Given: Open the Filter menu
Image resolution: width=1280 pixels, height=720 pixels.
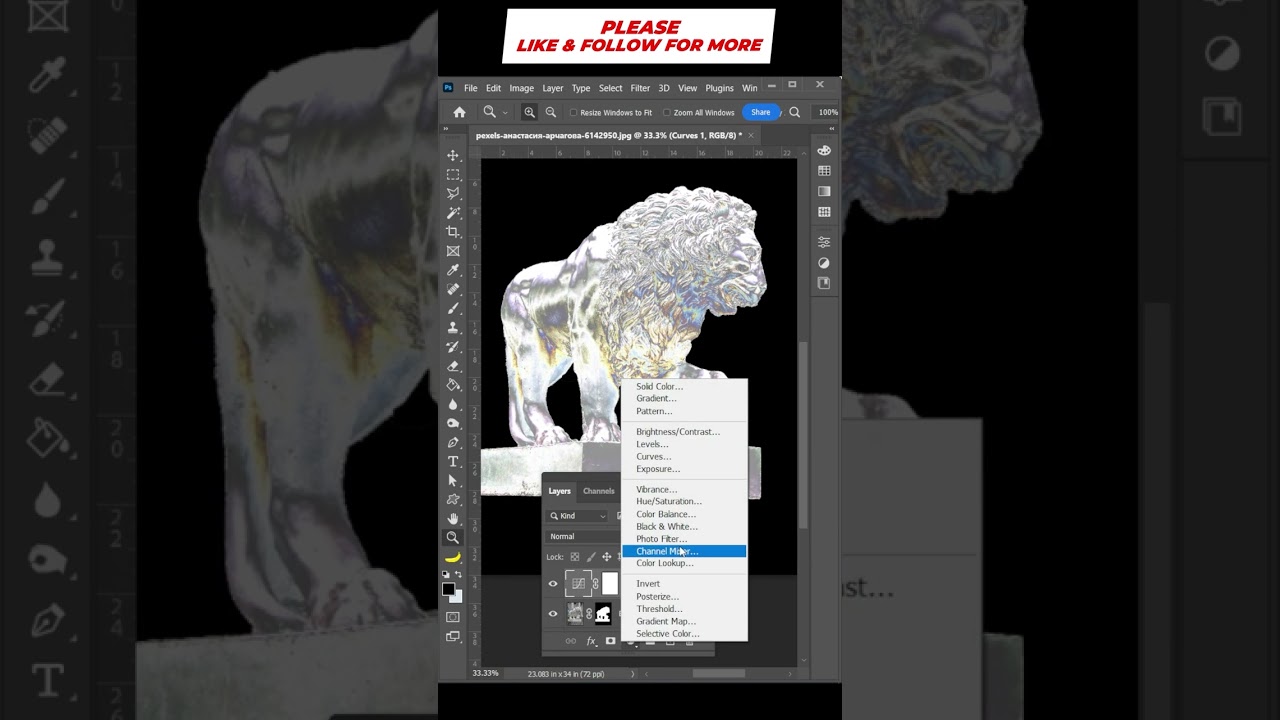Looking at the screenshot, I should tap(640, 88).
